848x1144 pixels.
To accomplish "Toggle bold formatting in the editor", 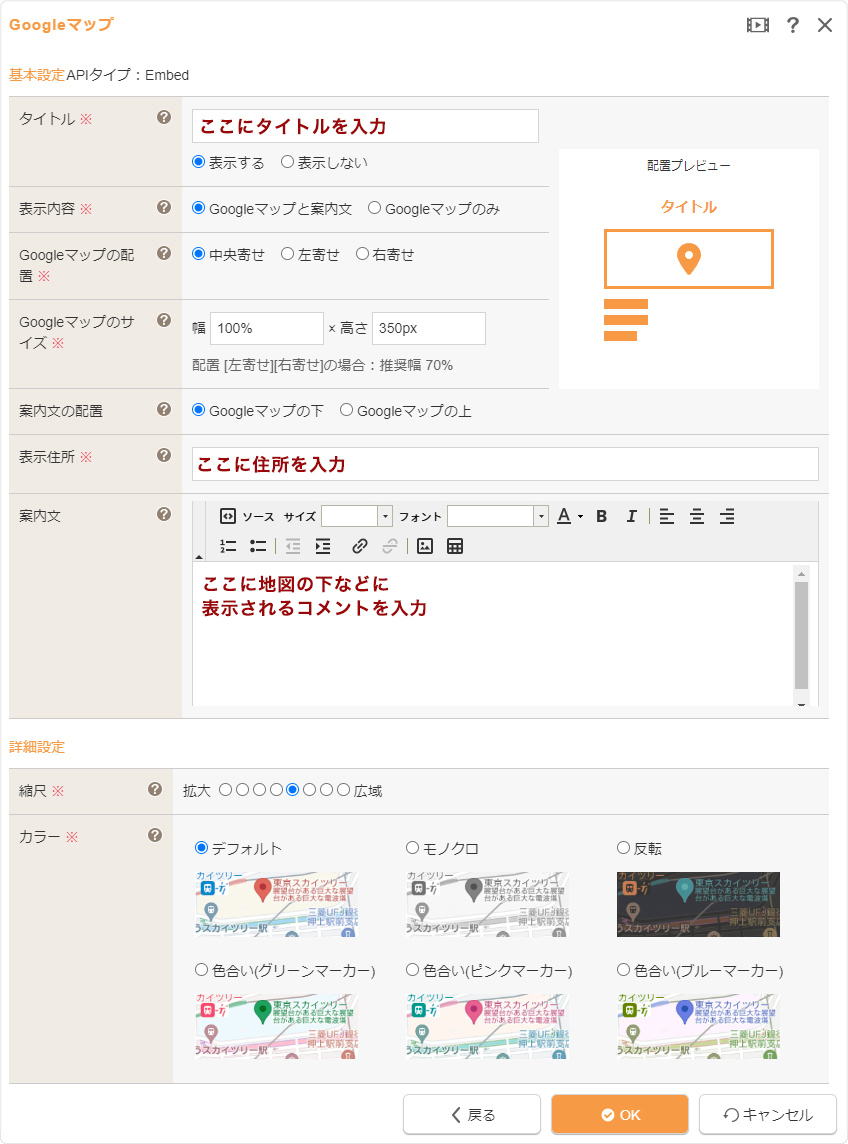I will [x=602, y=516].
